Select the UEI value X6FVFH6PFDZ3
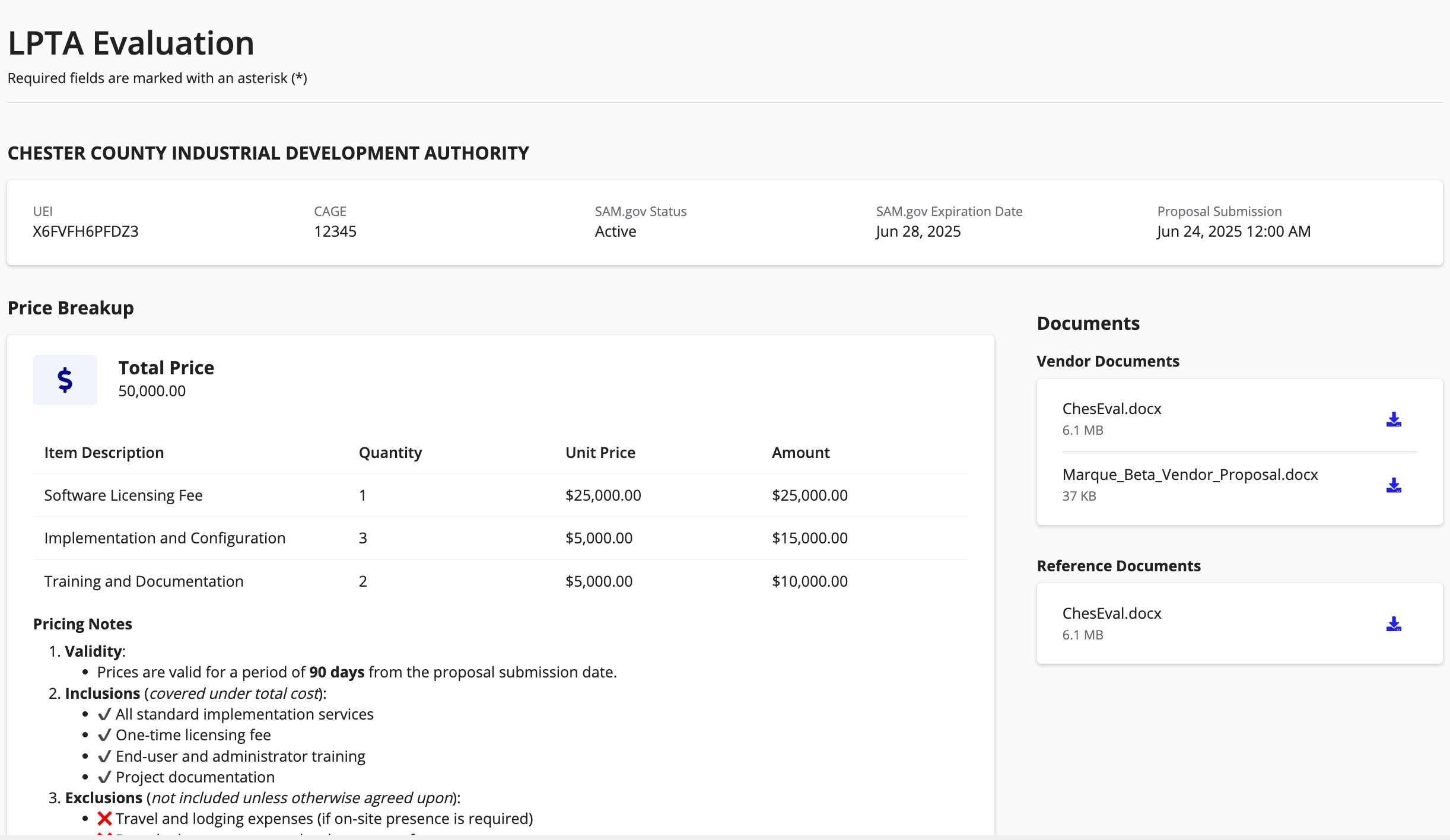The image size is (1450, 840). click(x=85, y=231)
